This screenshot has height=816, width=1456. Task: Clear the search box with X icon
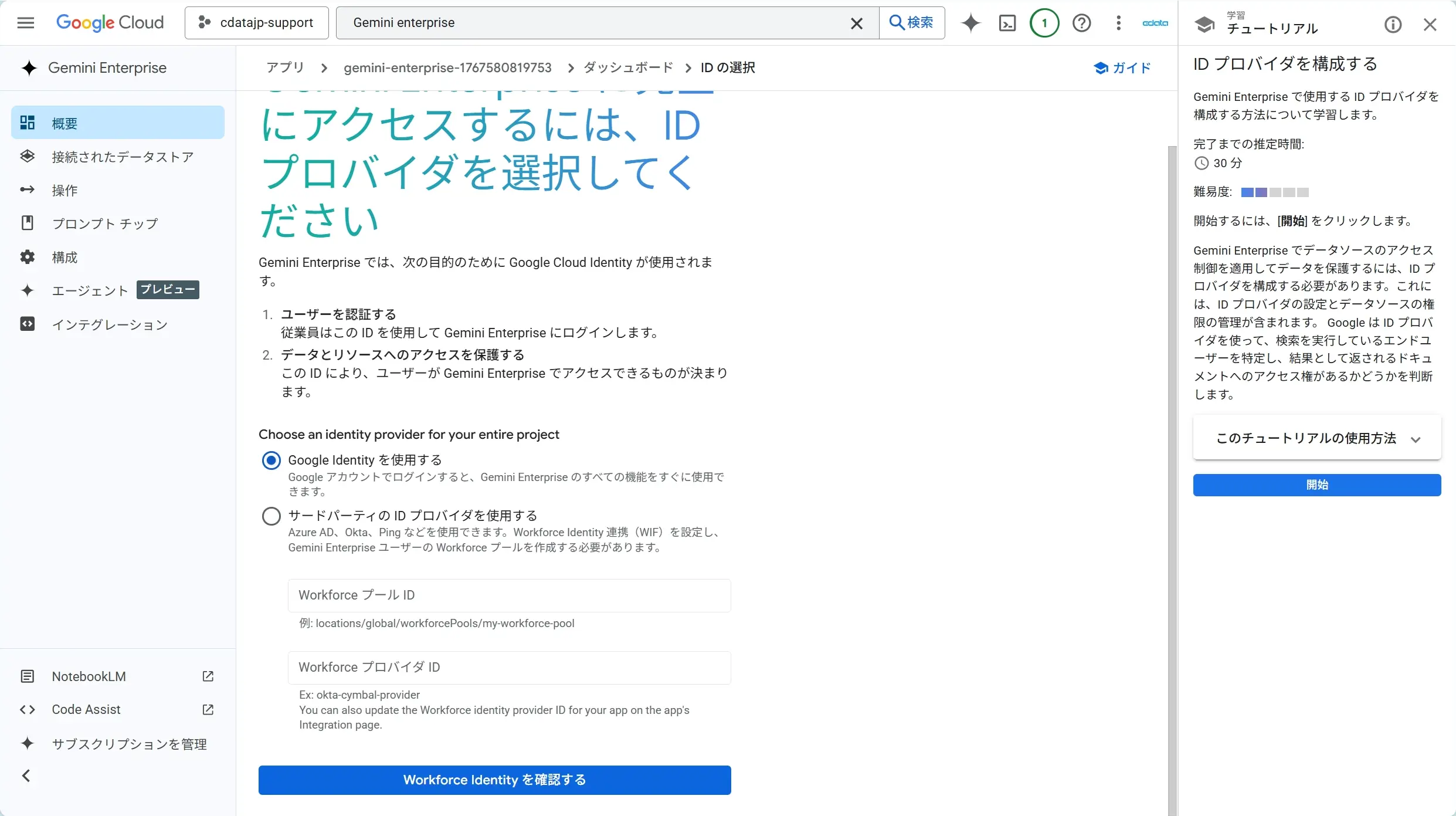point(856,23)
